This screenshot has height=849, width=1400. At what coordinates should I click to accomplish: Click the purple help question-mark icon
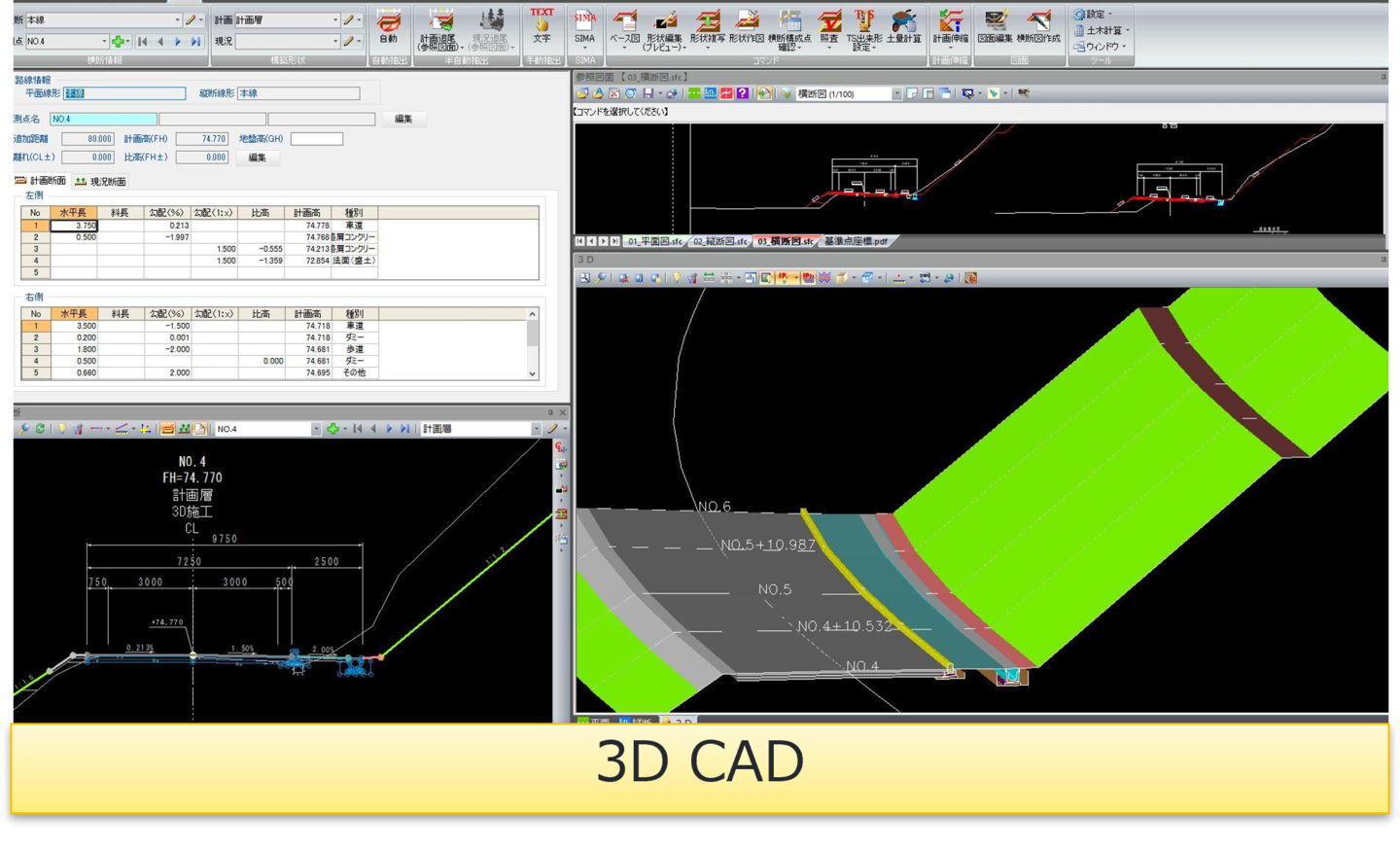click(743, 93)
